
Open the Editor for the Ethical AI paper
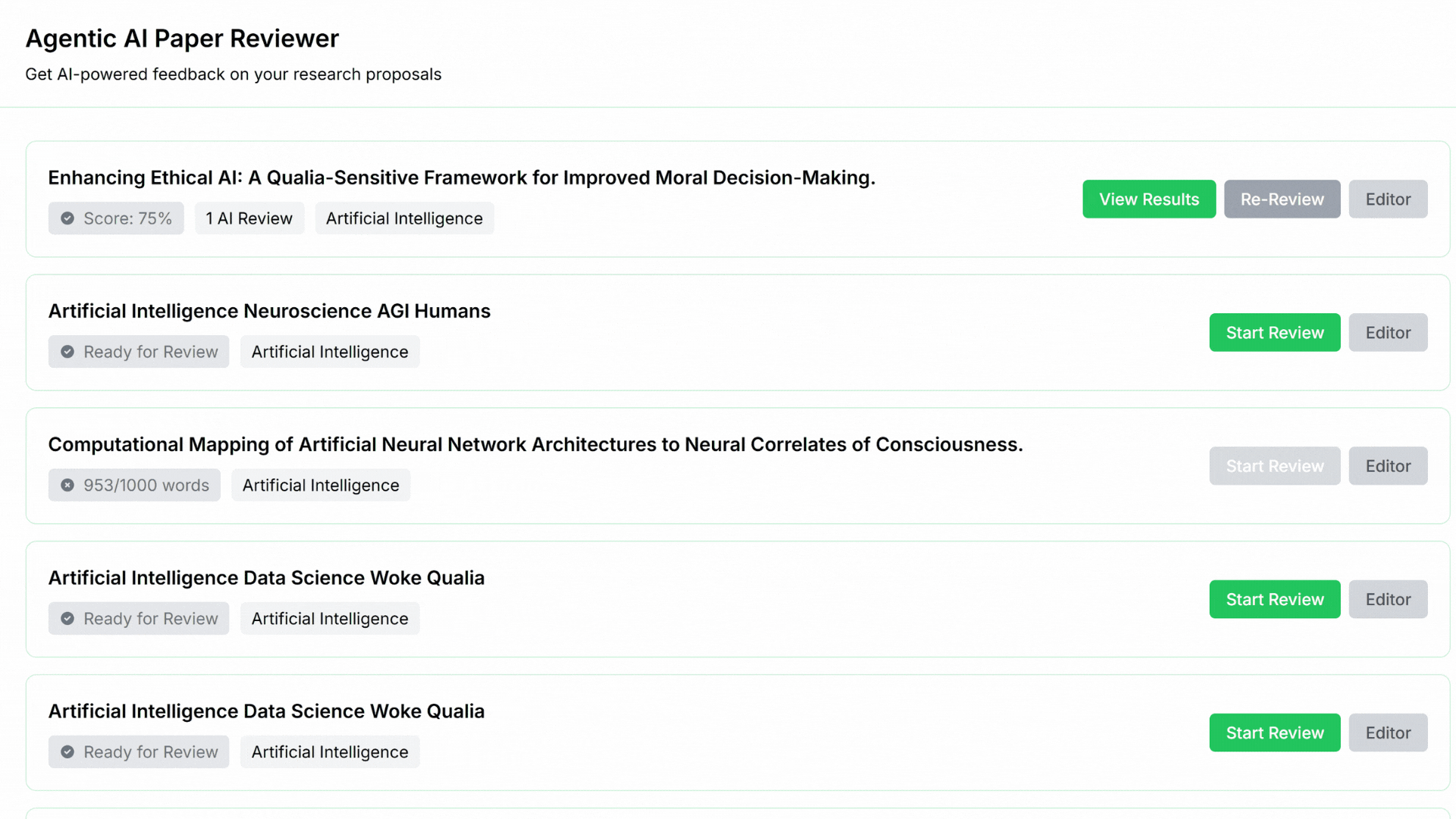point(1388,199)
